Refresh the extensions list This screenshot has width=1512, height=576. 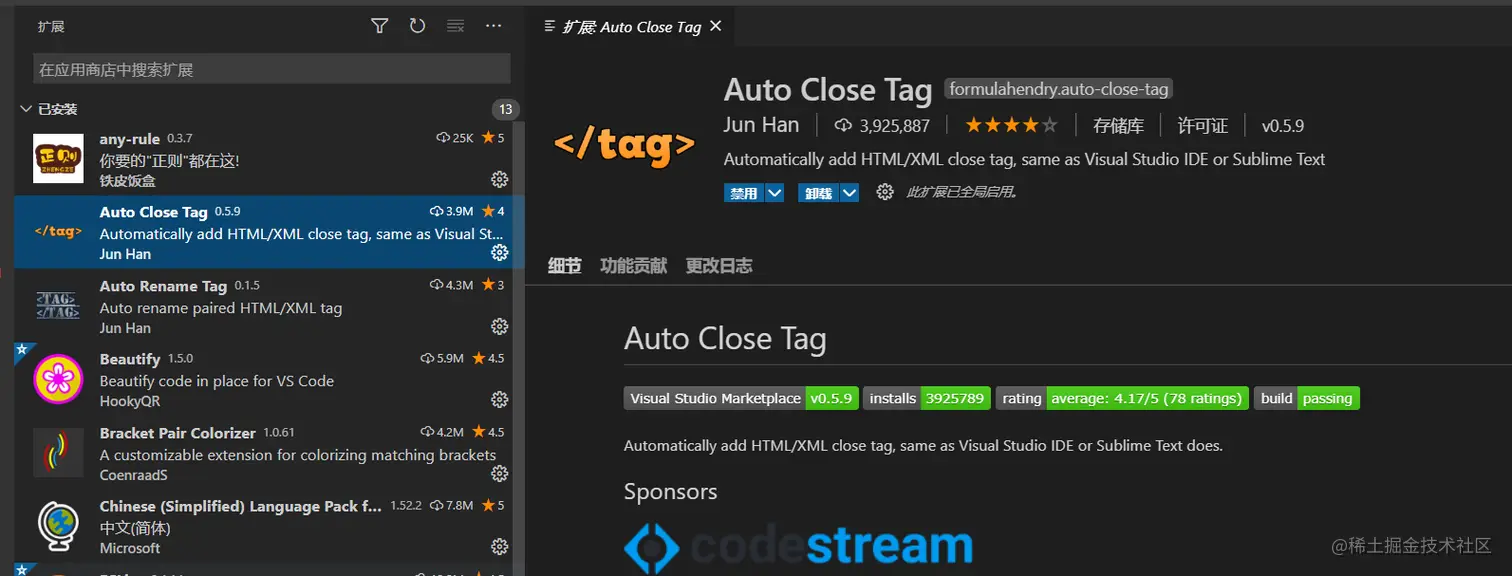click(x=417, y=26)
